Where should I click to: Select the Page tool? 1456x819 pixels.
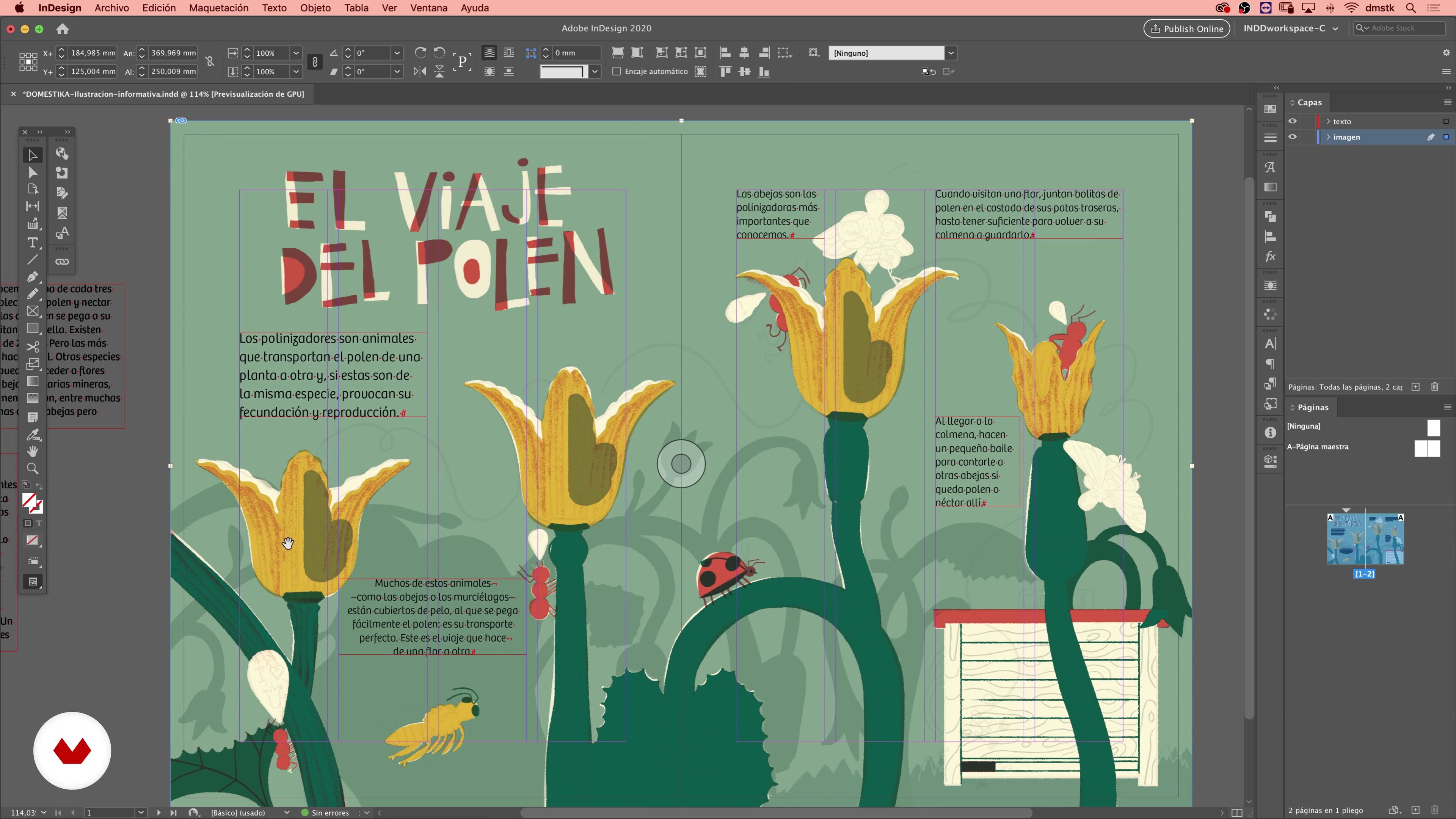point(32,189)
